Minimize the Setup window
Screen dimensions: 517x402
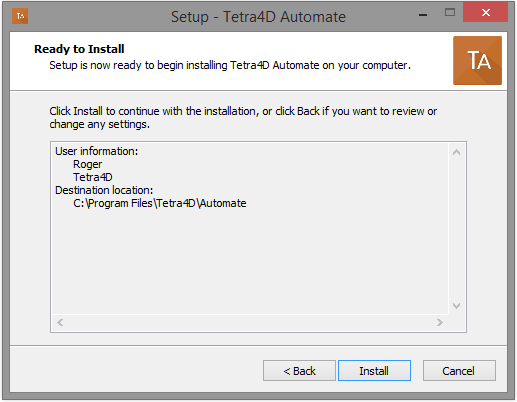[x=423, y=14]
